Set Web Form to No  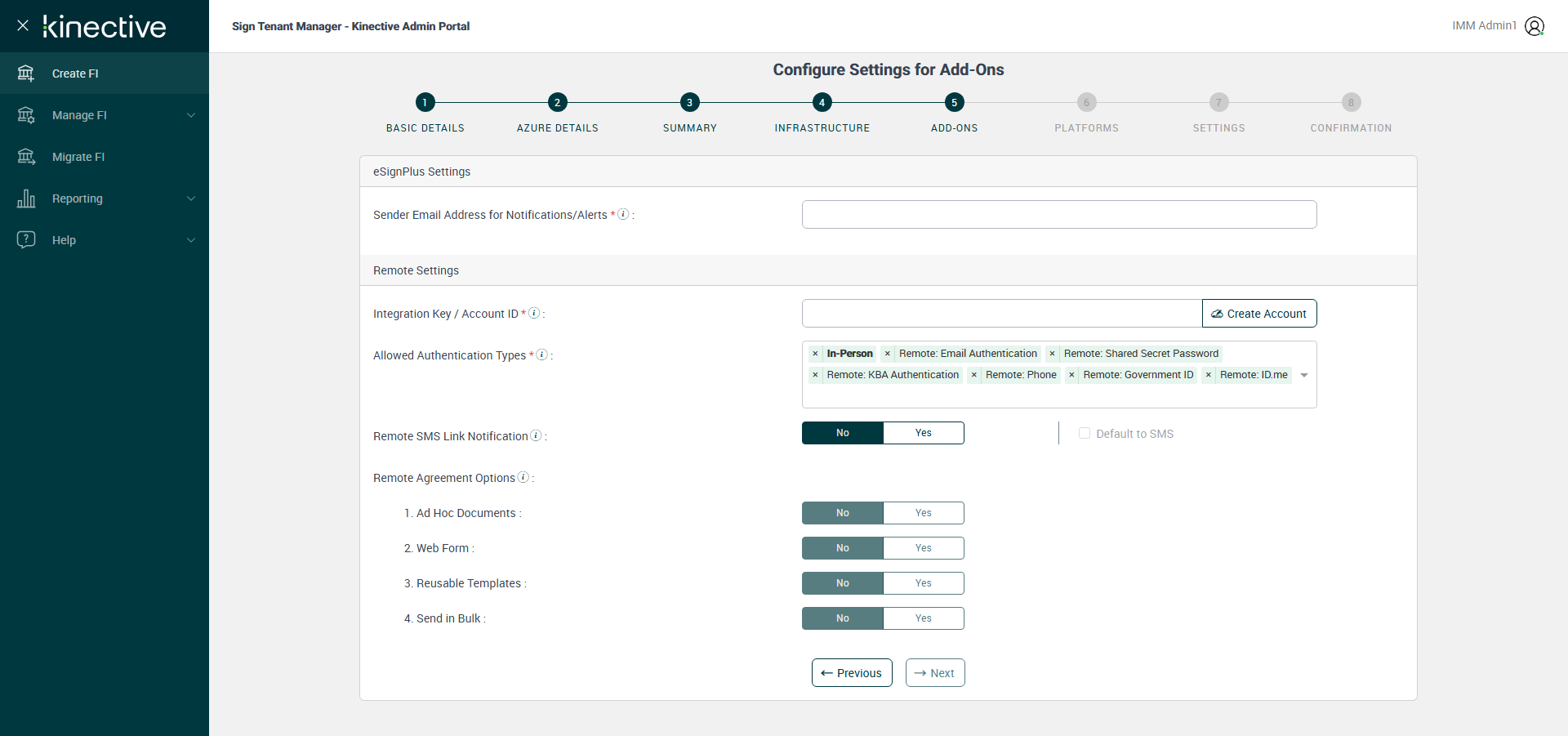click(843, 548)
